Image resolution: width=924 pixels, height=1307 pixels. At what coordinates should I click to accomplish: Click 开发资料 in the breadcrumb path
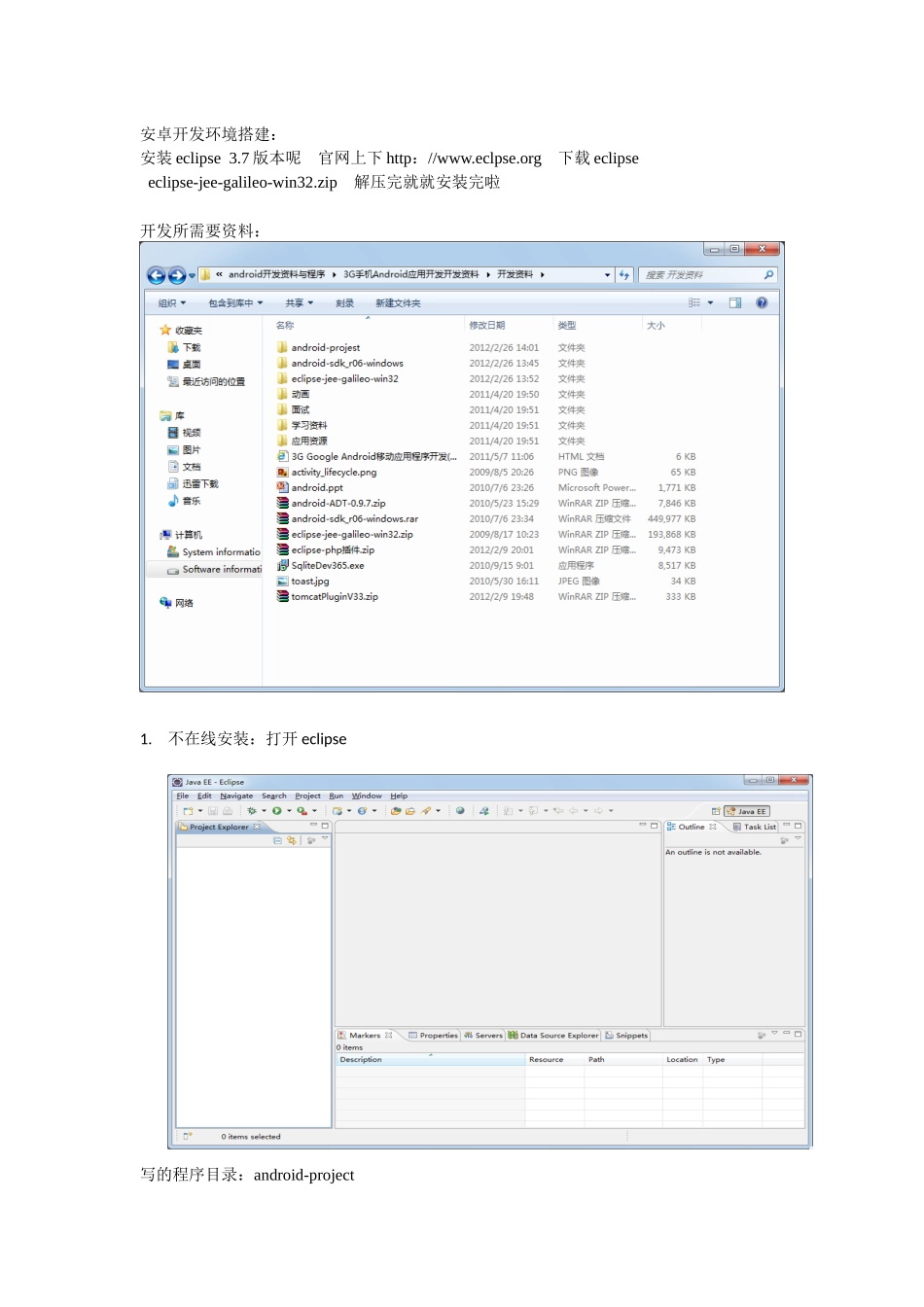[515, 275]
